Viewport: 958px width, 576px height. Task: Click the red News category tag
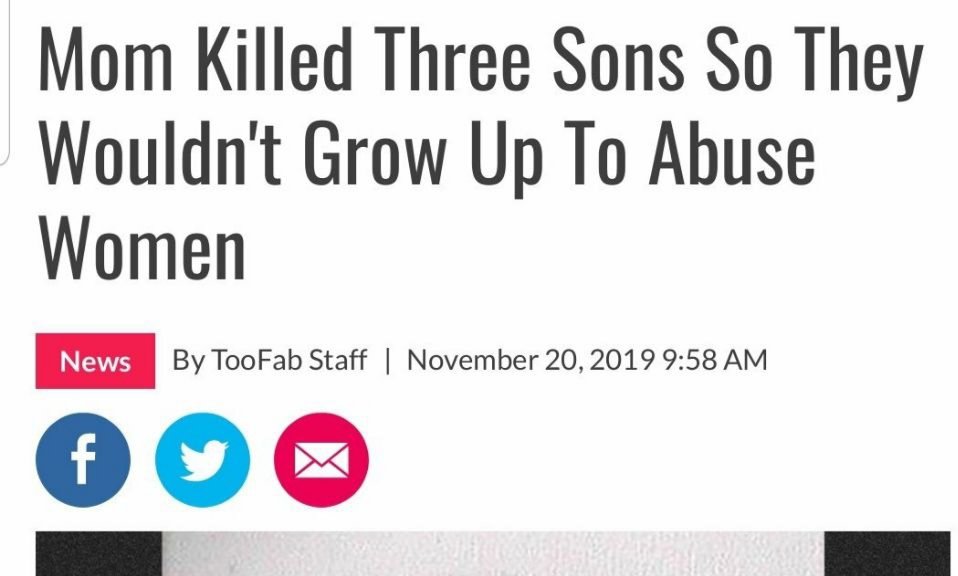(x=95, y=361)
